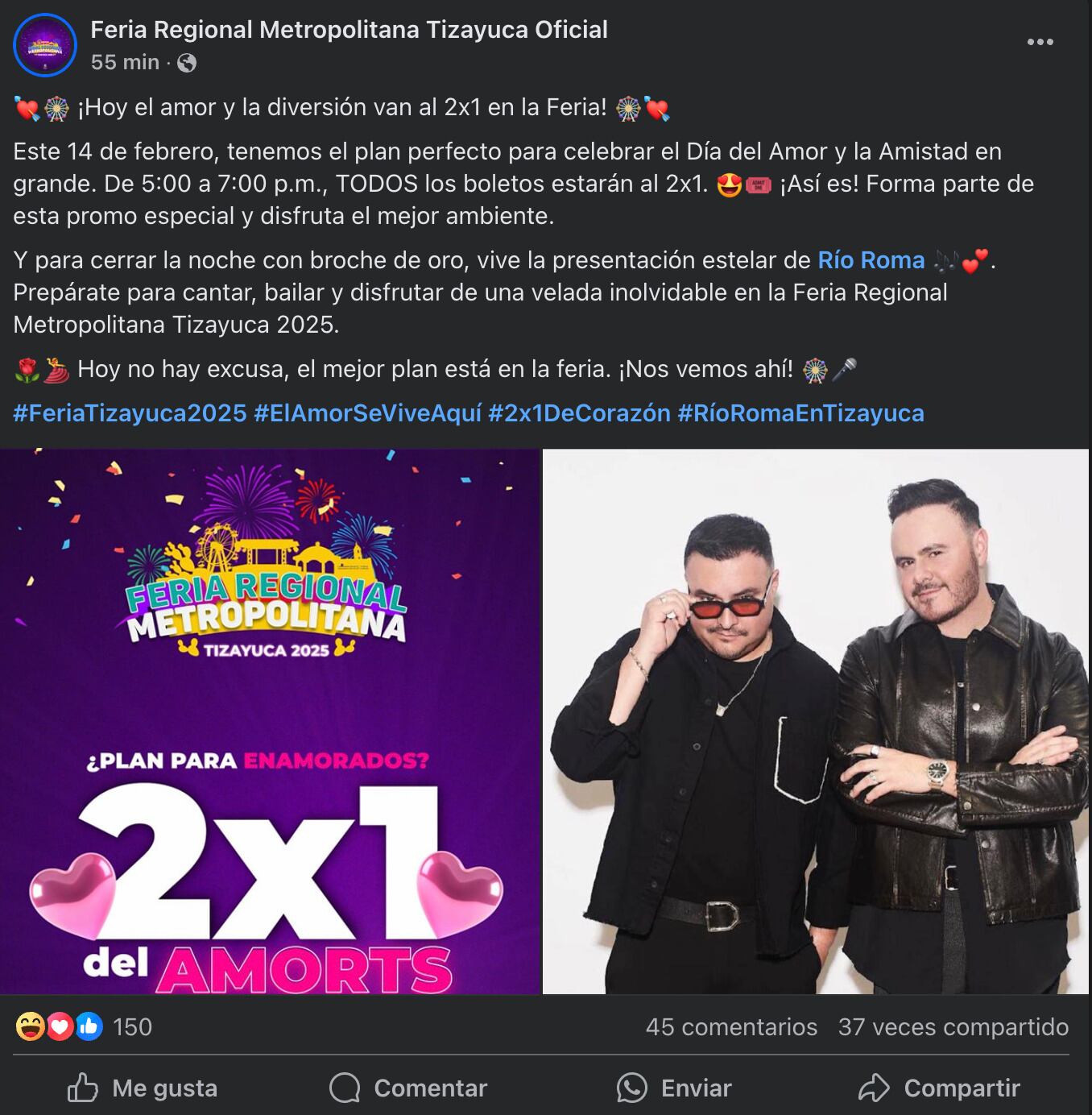The width and height of the screenshot is (1092, 1115).
Task: Open the 55 min post timestamp
Action: (x=125, y=62)
